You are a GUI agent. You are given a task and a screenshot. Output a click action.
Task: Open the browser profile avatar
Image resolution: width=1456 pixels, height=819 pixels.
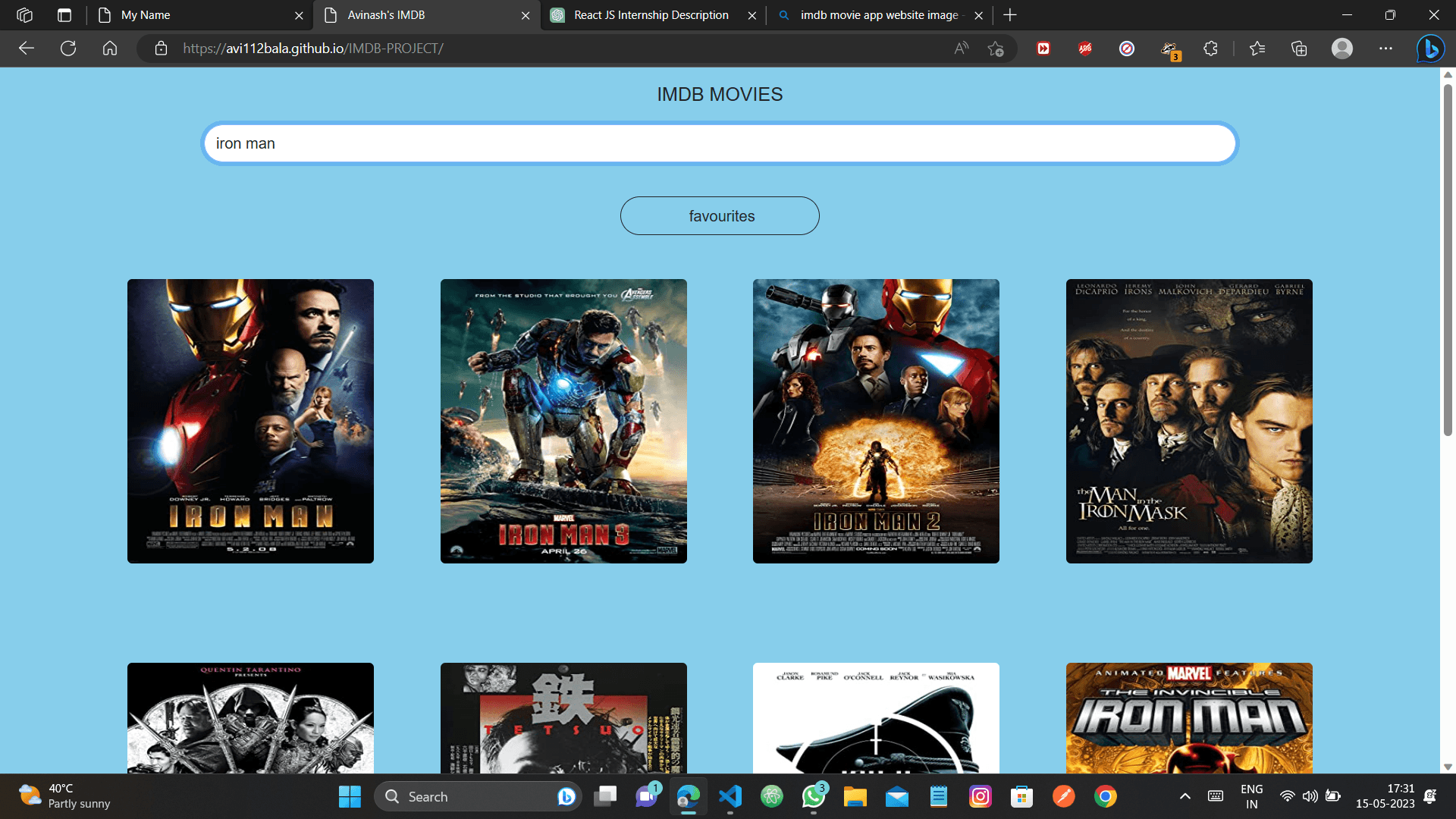[x=1342, y=49]
